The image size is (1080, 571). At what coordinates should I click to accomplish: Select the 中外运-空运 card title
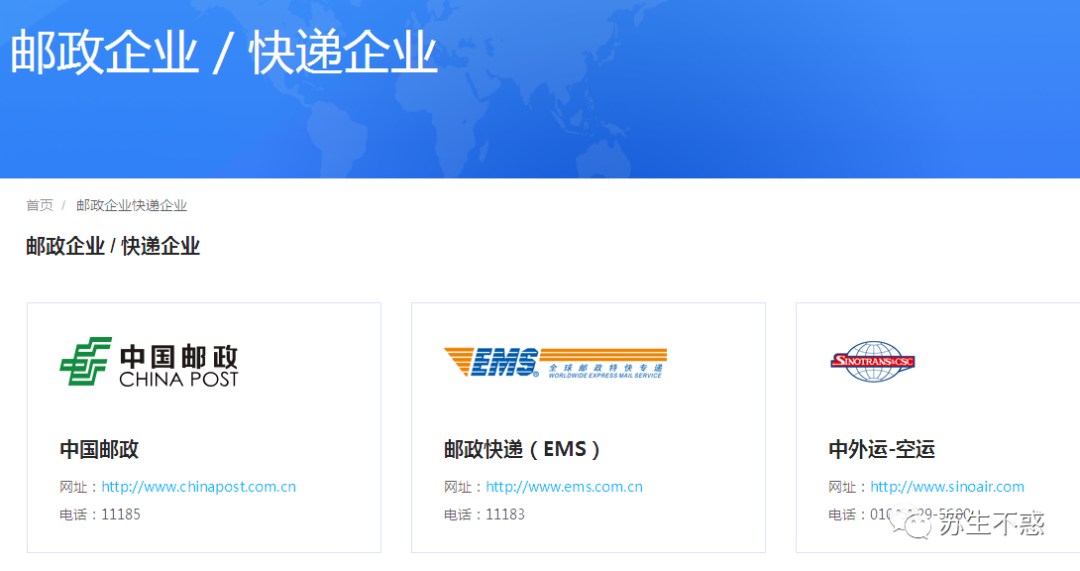882,449
